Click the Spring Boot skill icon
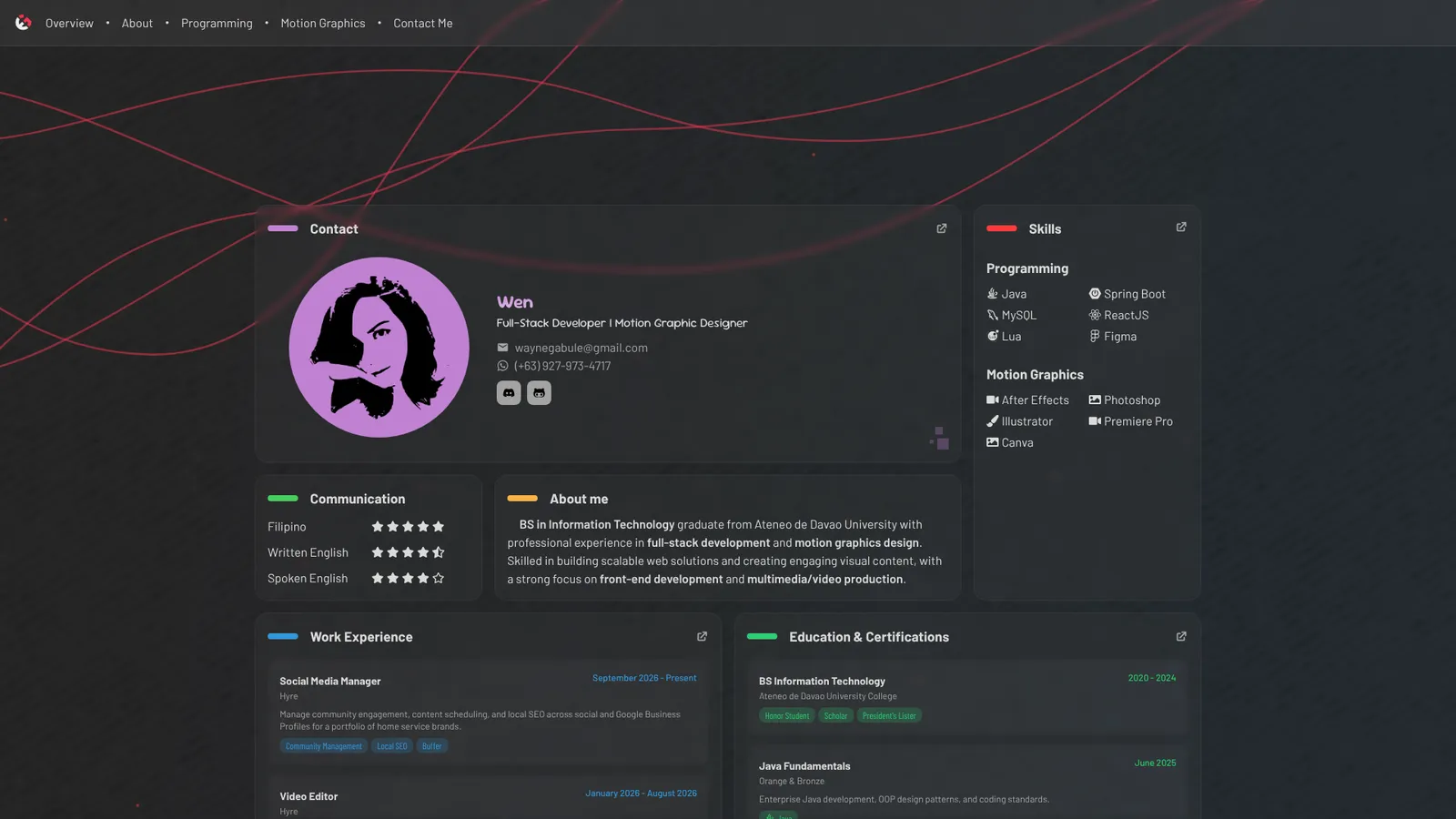This screenshot has height=819, width=1456. tap(1095, 294)
